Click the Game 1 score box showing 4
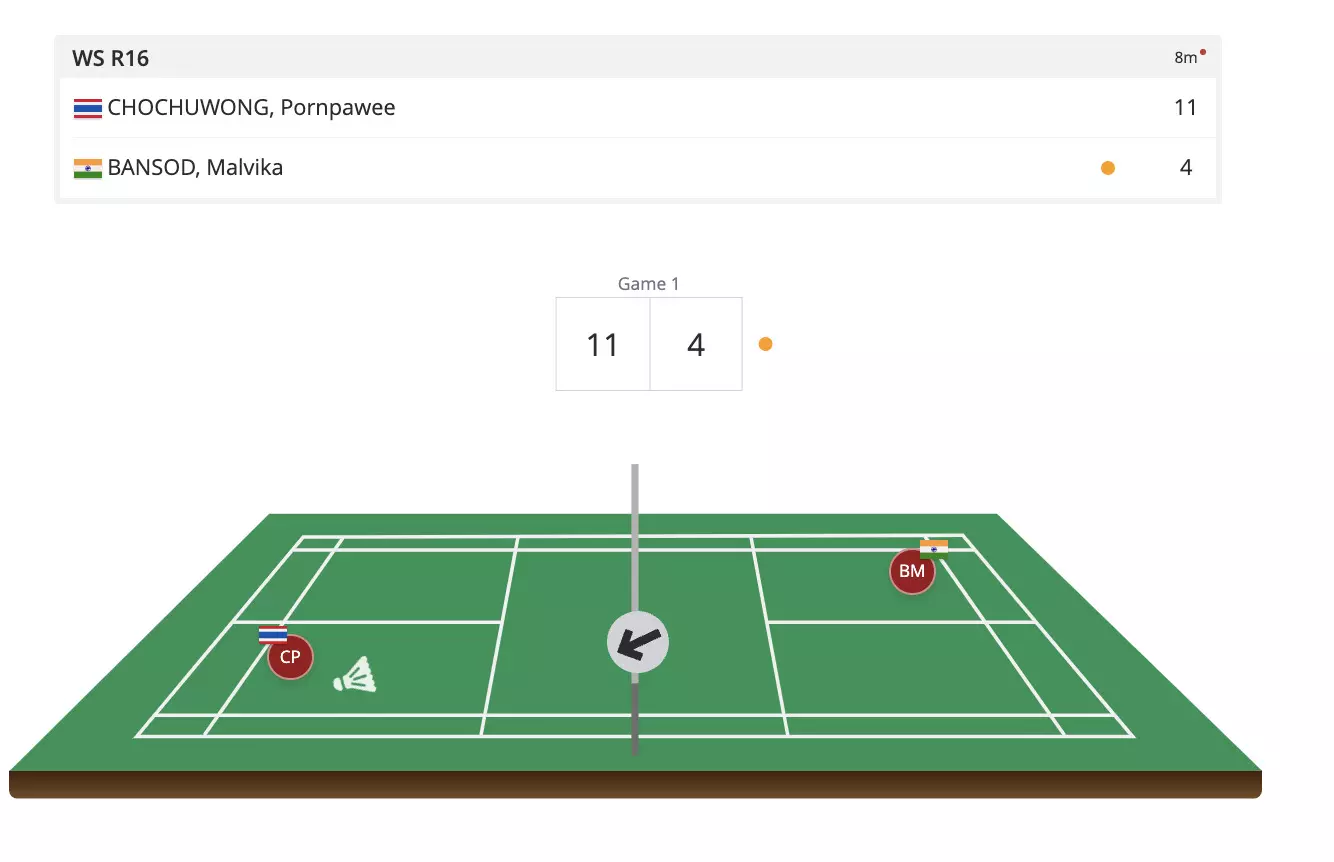The width and height of the screenshot is (1334, 862). (x=696, y=344)
